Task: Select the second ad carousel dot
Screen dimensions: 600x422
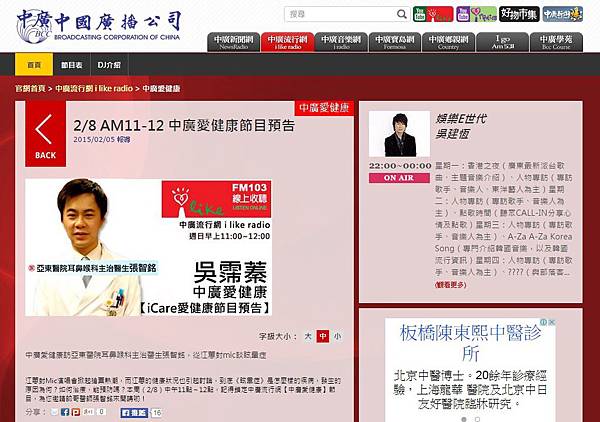Action: point(477,419)
